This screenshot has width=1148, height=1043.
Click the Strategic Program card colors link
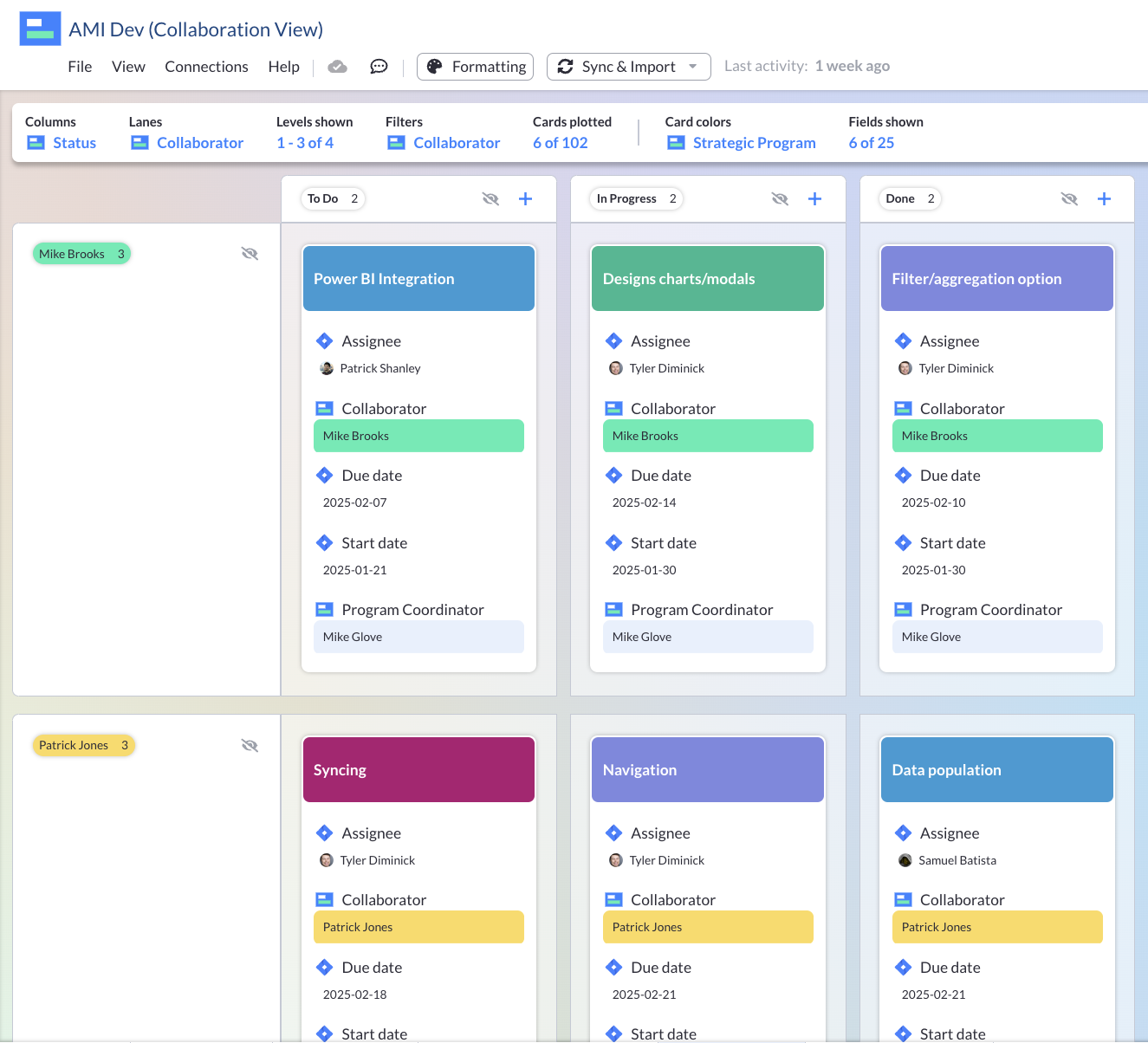pyautogui.click(x=753, y=142)
